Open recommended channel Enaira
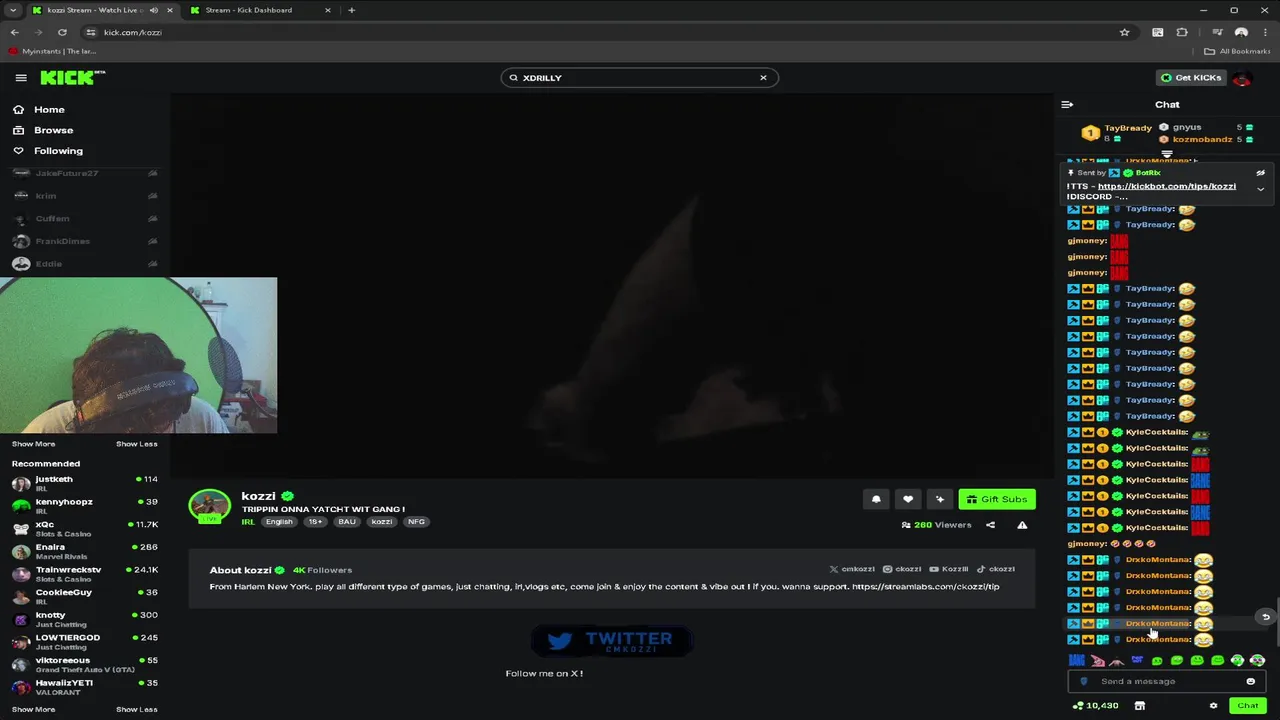The height and width of the screenshot is (720, 1280). [x=84, y=551]
